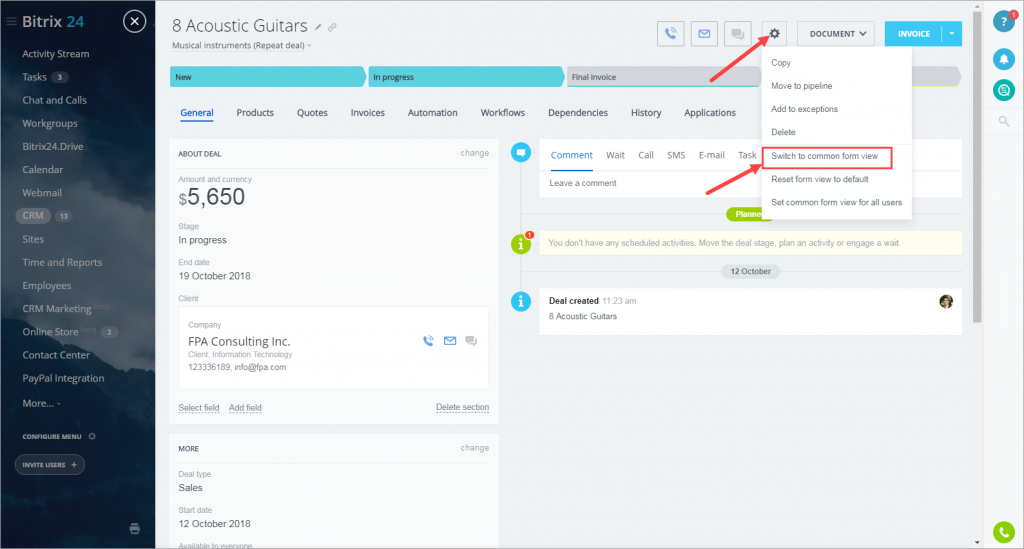Click change link in MORE section

point(475,448)
